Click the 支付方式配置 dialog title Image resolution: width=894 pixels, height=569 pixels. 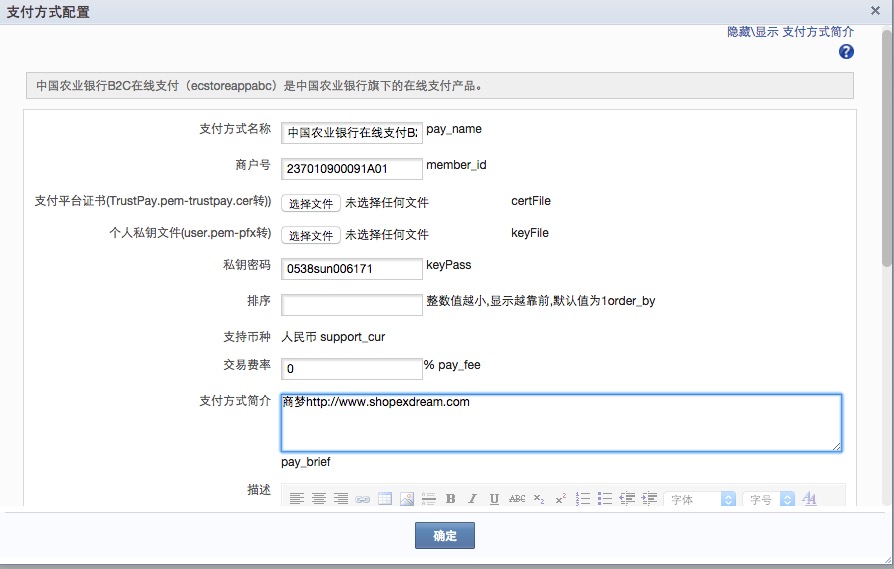[x=48, y=12]
